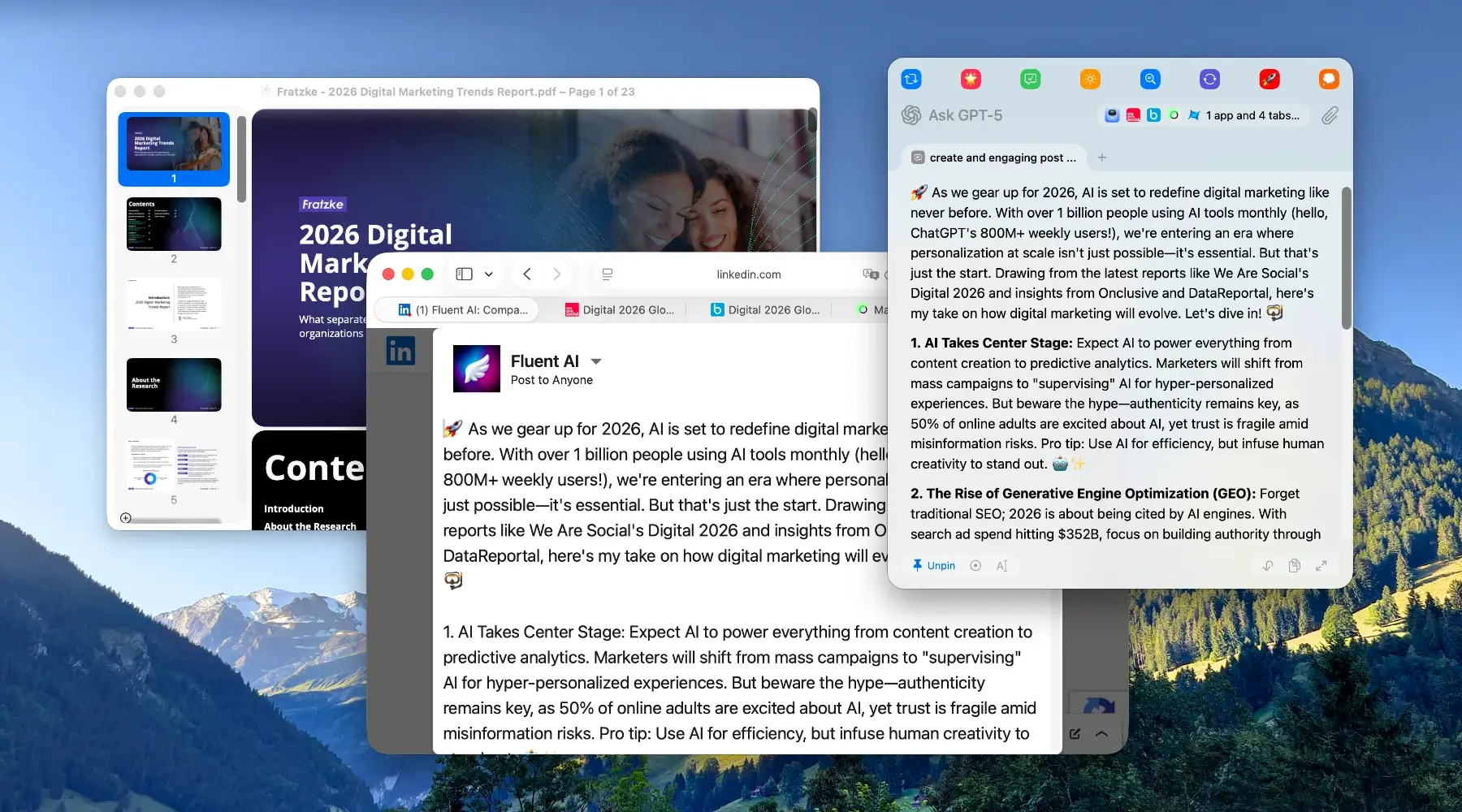Open the chevron next to Safari sidebar button
Screen dimensions: 1462x812
[x=488, y=274]
